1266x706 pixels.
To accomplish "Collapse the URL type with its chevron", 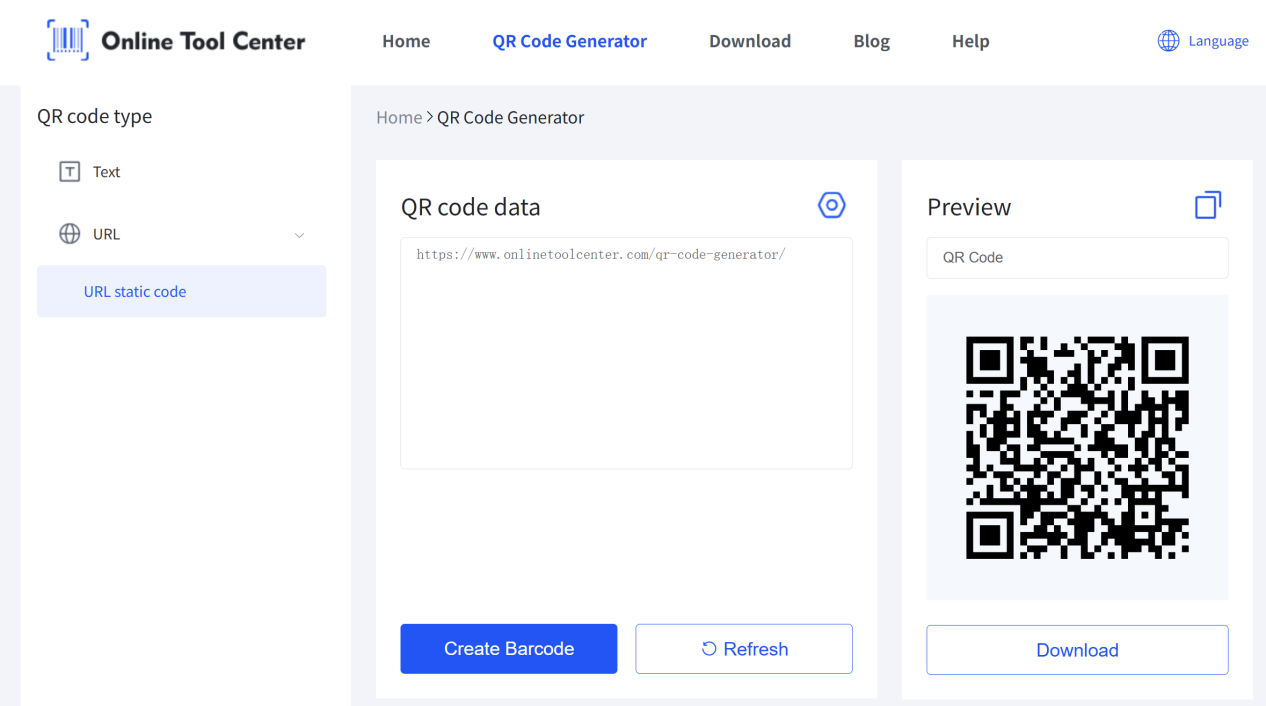I will click(x=299, y=234).
